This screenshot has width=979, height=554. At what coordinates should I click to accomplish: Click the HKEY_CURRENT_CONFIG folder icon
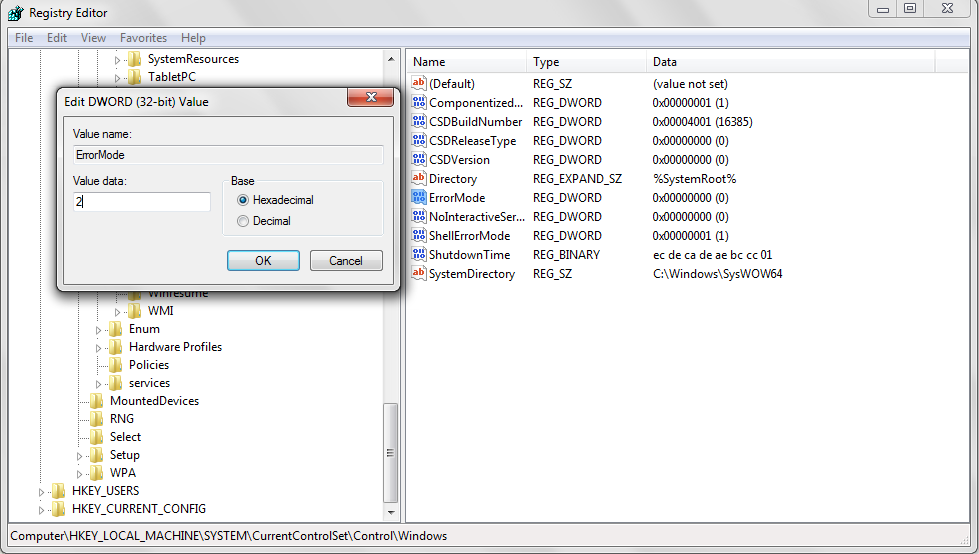(59, 509)
